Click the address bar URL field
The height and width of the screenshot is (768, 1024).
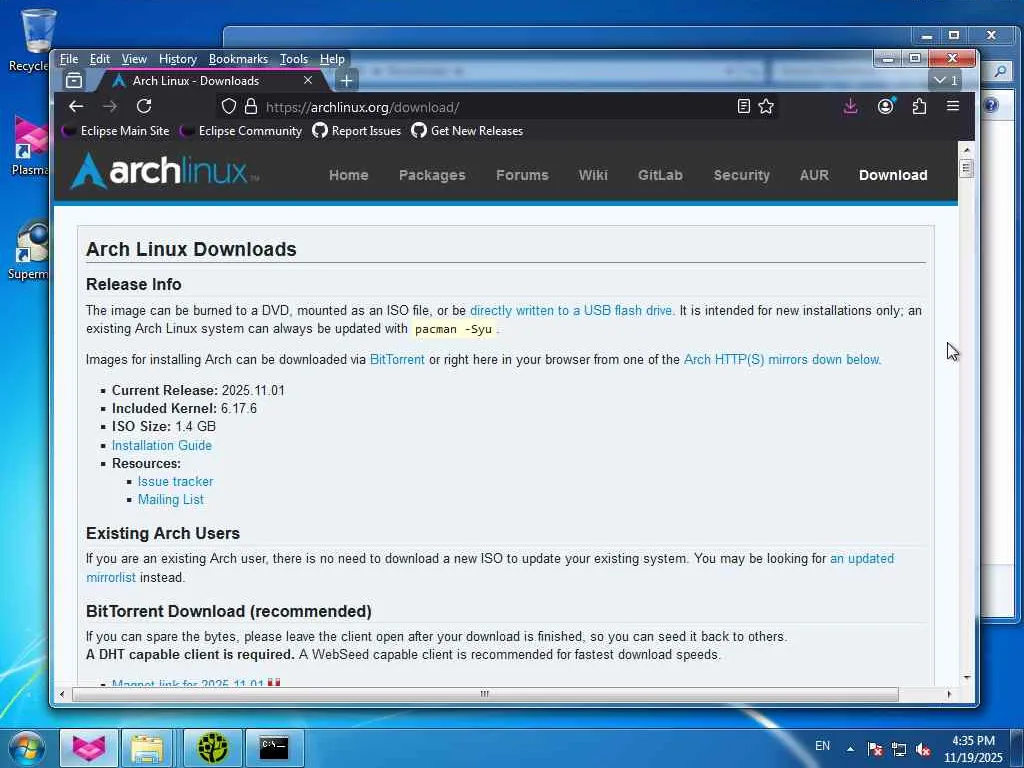496,106
